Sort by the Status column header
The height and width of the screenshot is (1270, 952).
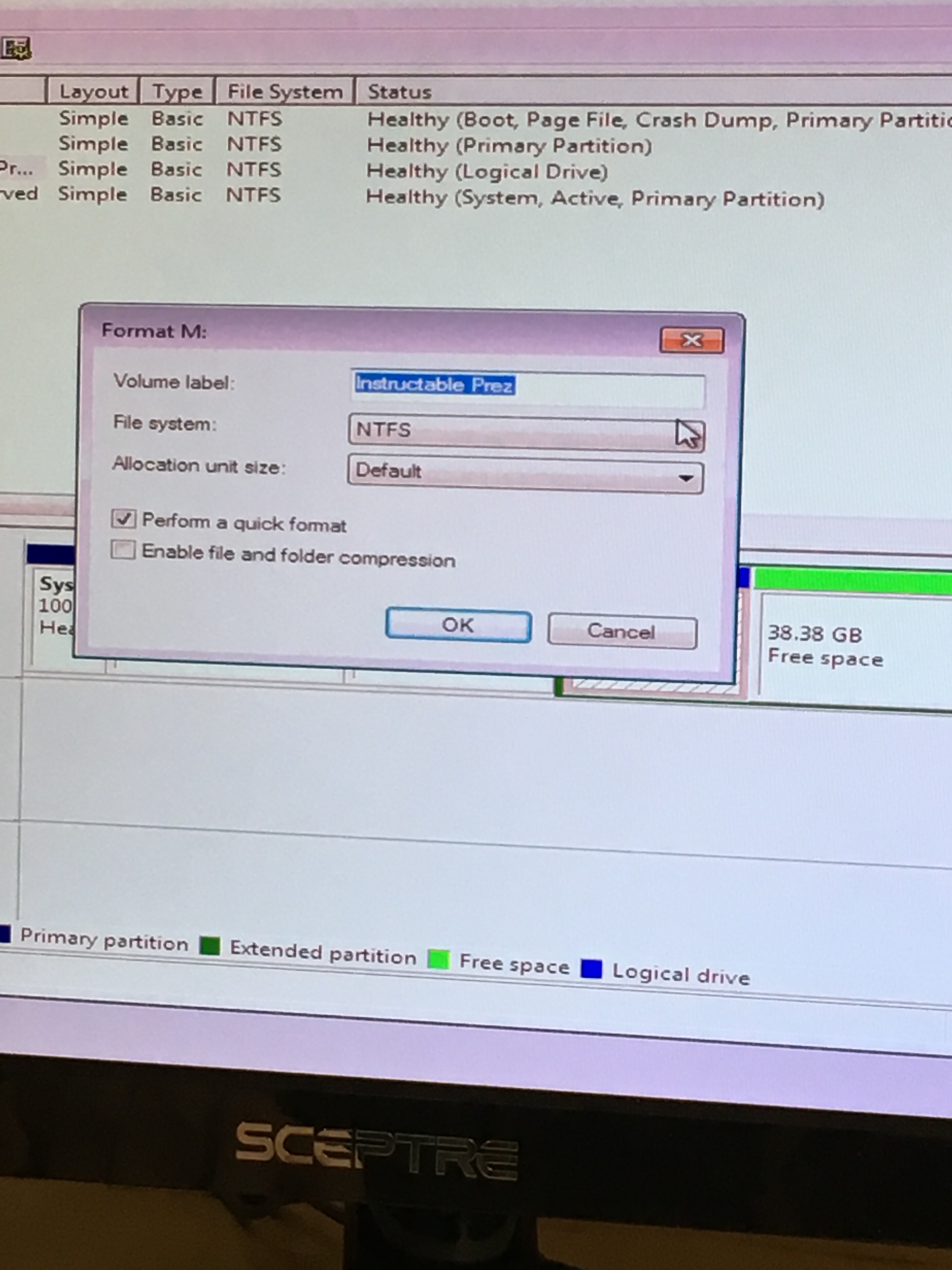tap(654, 92)
